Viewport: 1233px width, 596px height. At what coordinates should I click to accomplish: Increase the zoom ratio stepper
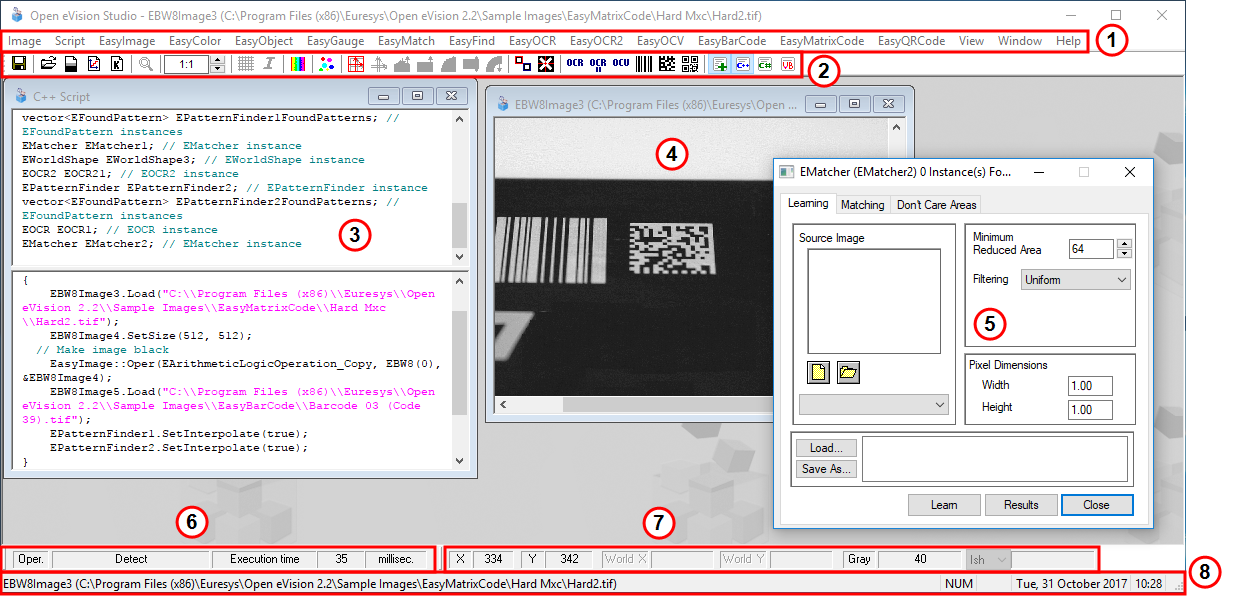click(x=218, y=60)
